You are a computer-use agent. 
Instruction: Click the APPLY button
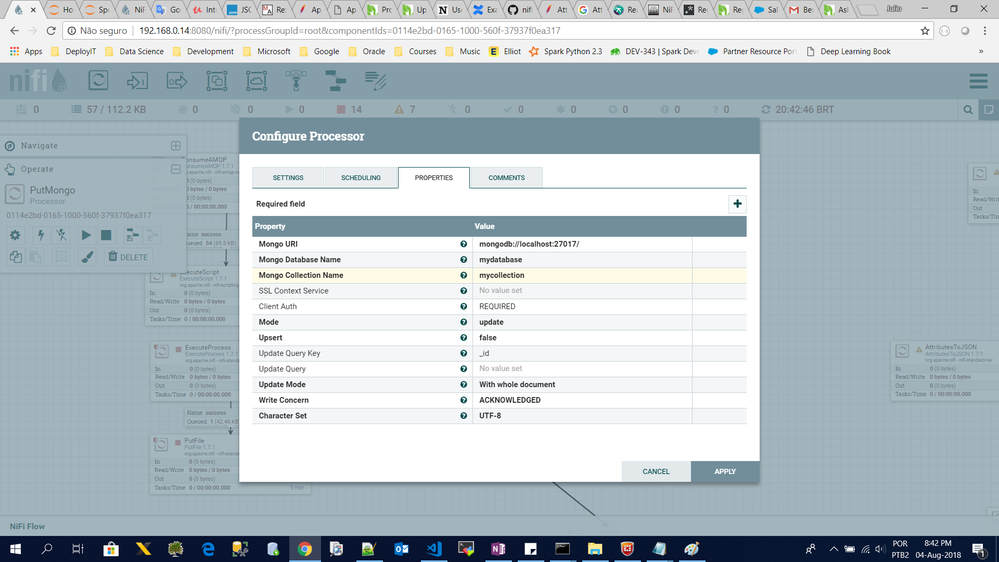click(x=725, y=472)
